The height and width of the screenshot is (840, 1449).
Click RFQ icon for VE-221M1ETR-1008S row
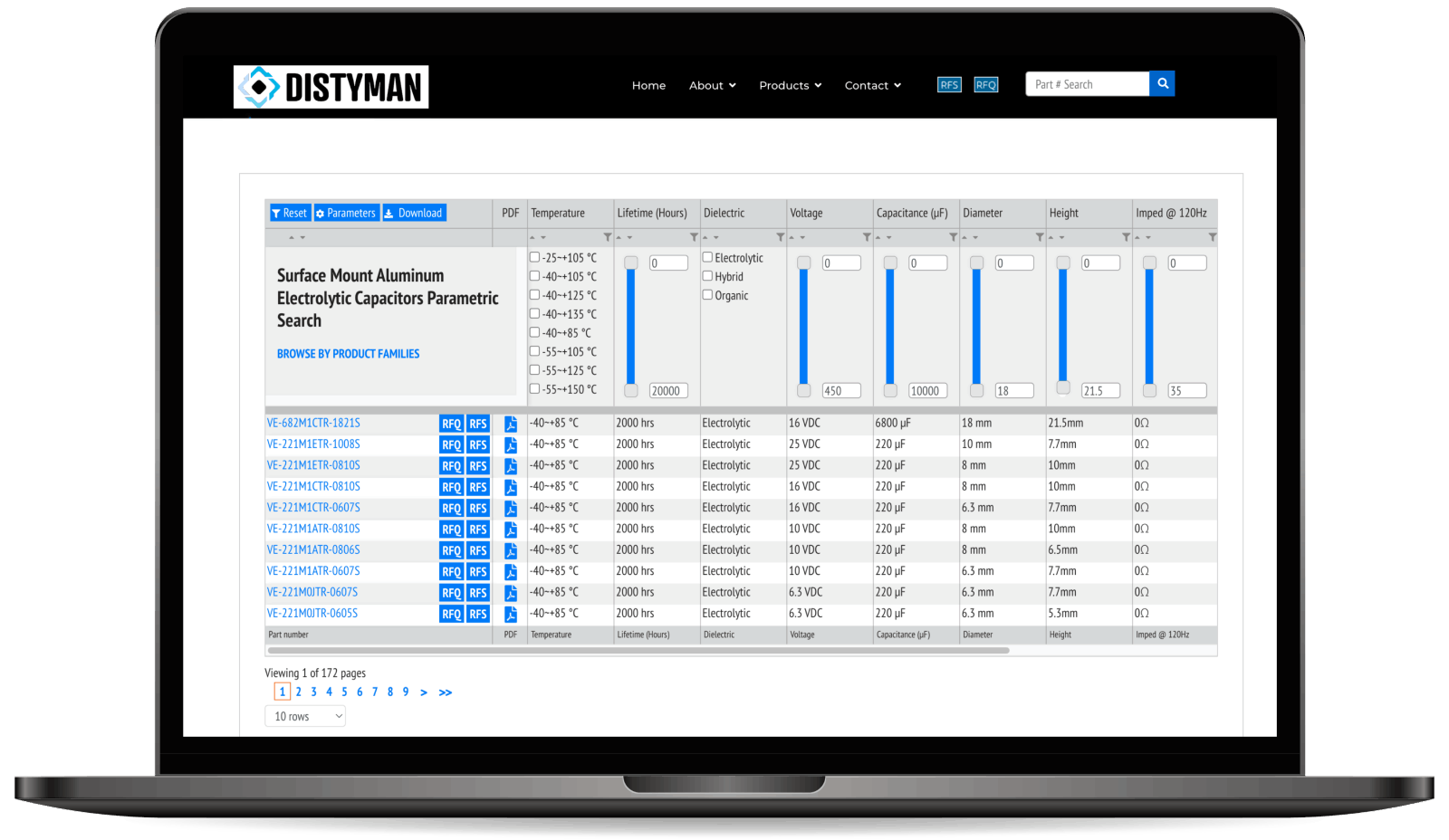pos(451,445)
